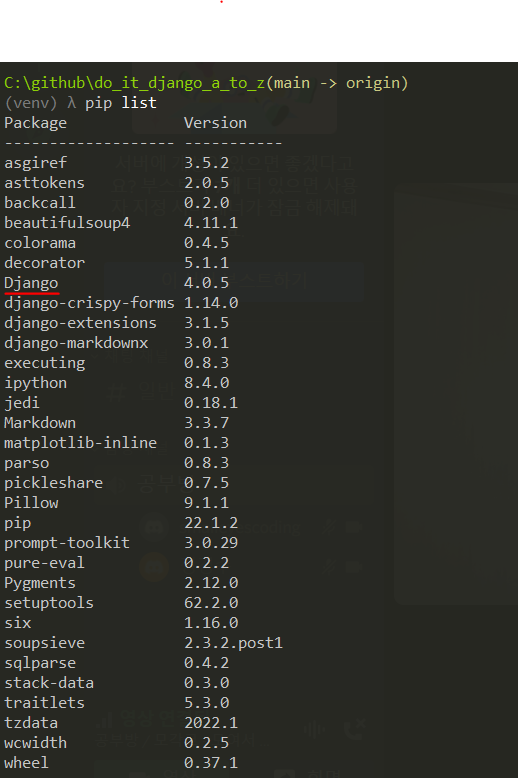
Task: Click the repository path in the prompt line
Action: click(134, 83)
